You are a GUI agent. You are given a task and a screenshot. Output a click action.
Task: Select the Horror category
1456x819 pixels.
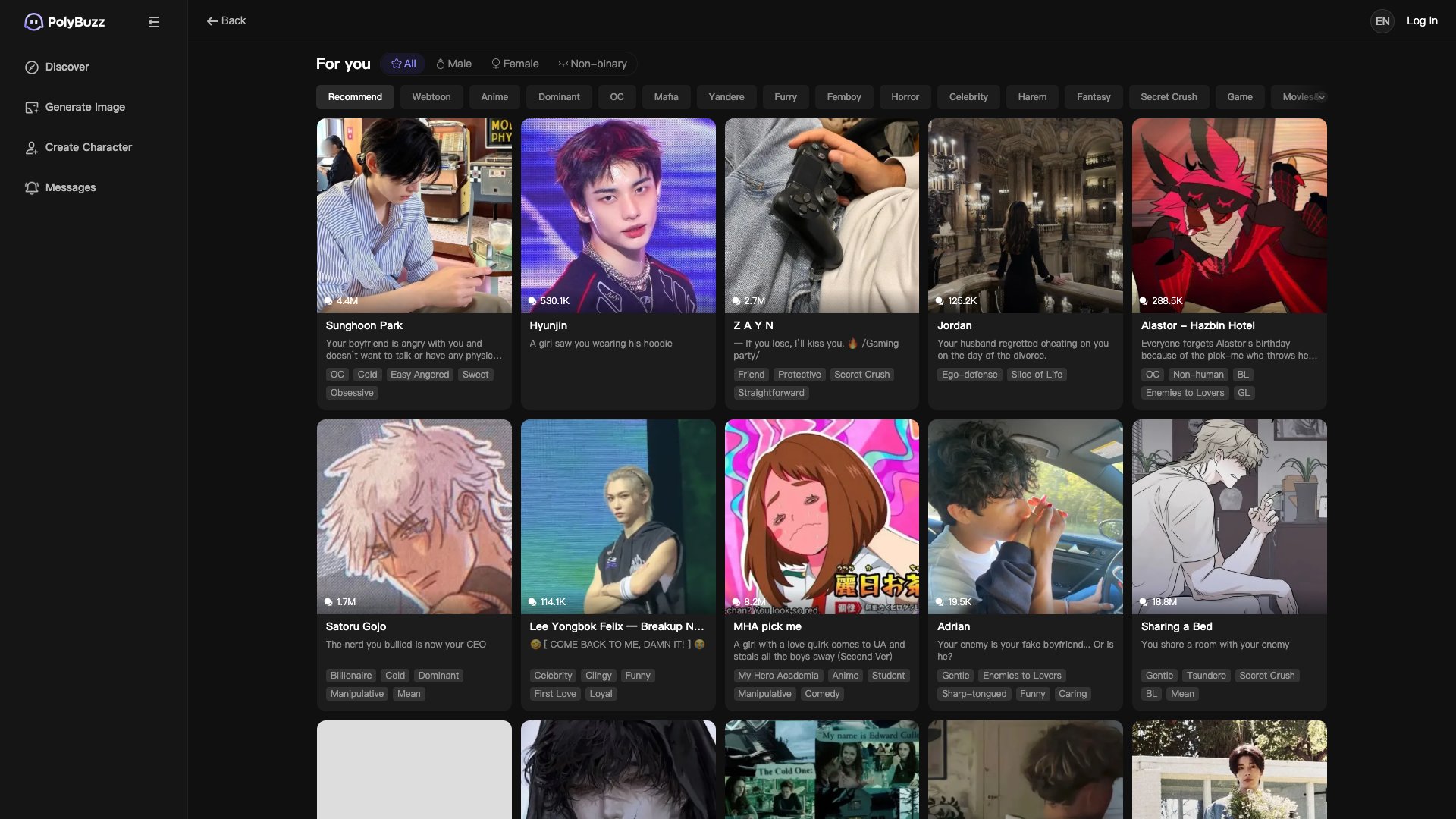(905, 97)
